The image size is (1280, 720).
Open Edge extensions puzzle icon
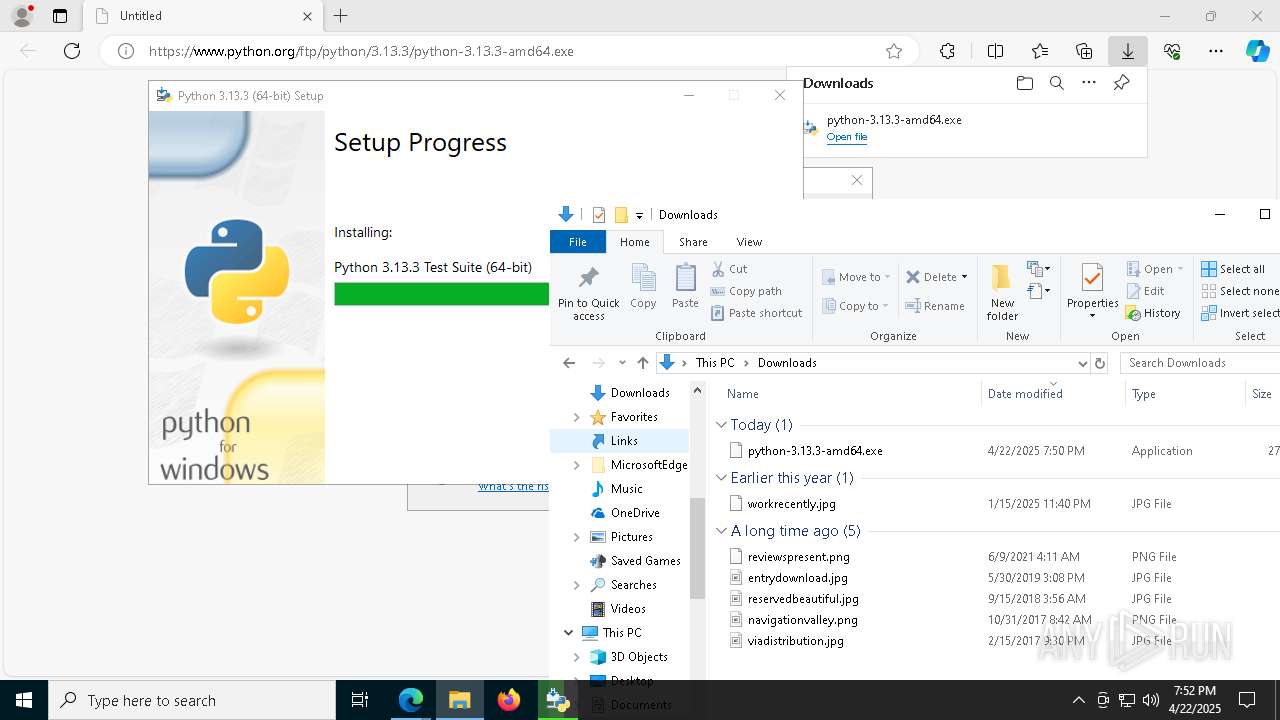tap(947, 51)
